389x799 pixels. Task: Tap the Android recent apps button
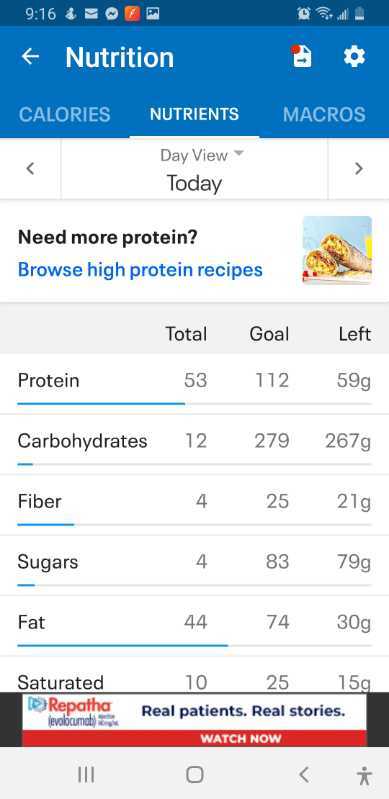[86, 775]
